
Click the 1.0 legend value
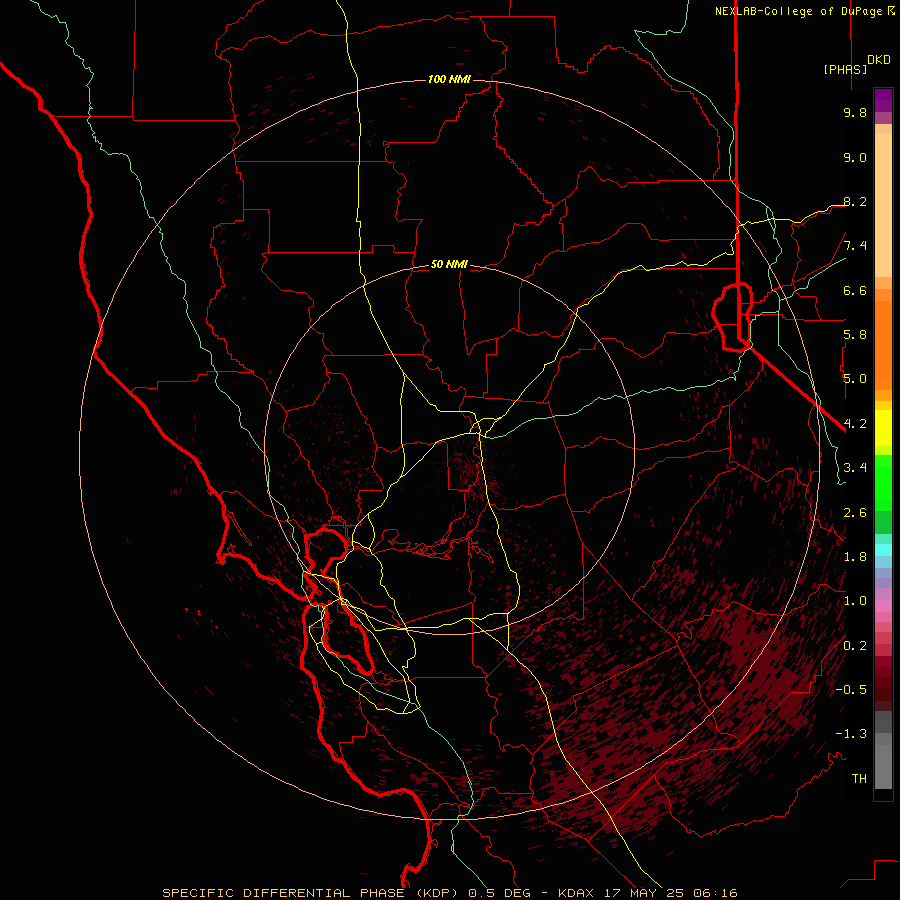855,601
